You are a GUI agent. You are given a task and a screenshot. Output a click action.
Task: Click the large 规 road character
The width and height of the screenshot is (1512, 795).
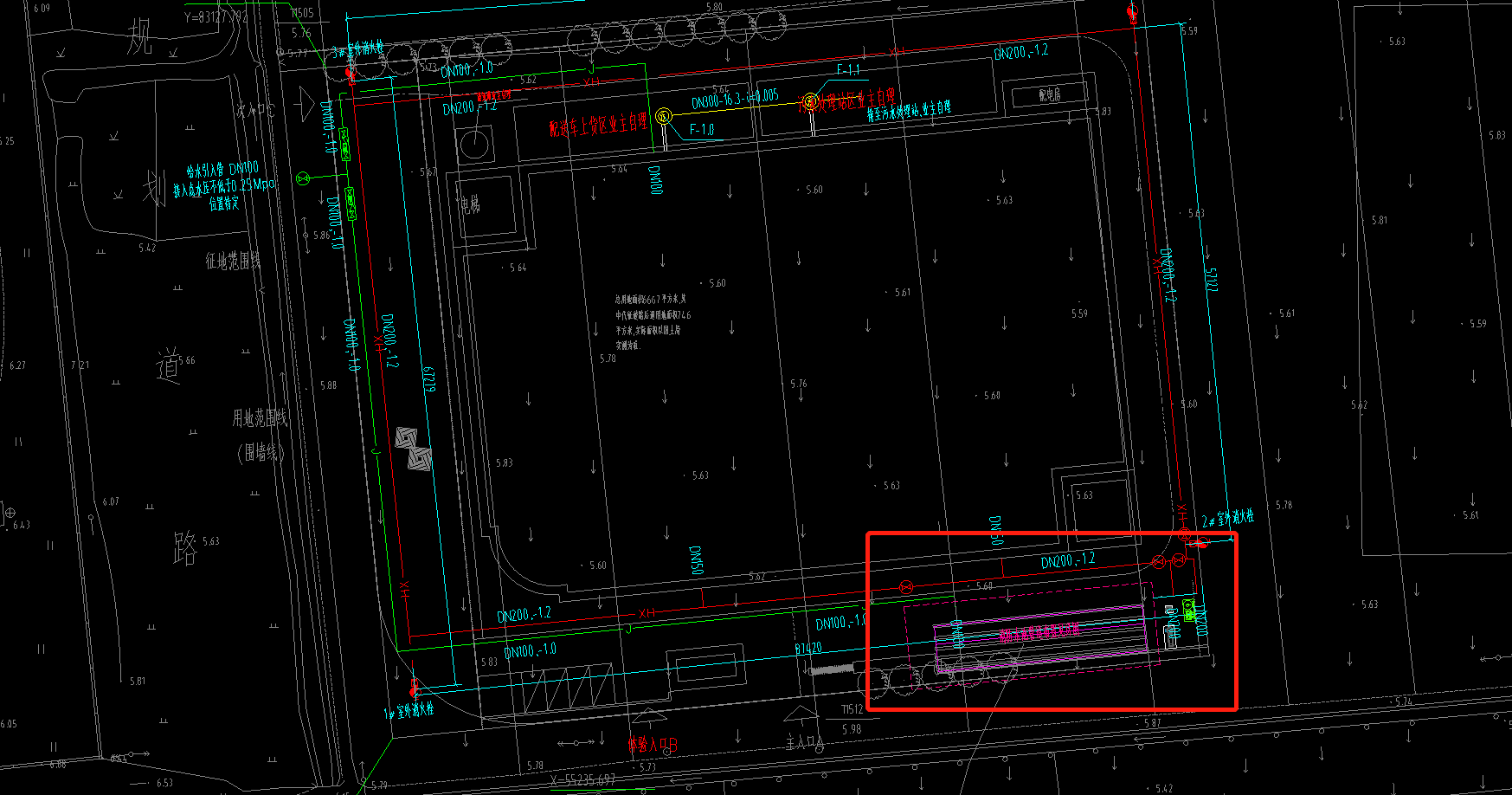140,37
